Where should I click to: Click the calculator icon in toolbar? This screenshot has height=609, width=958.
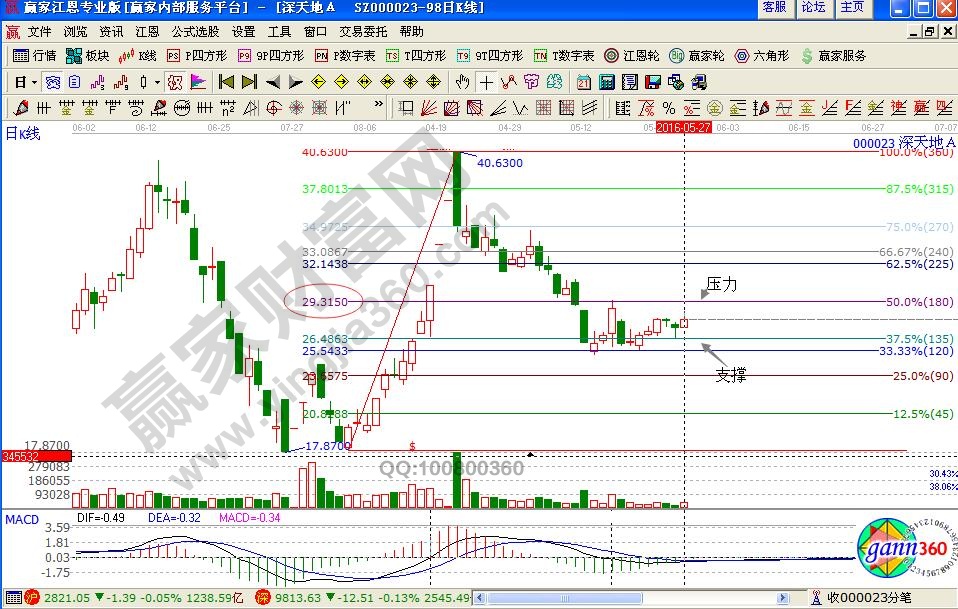605,82
